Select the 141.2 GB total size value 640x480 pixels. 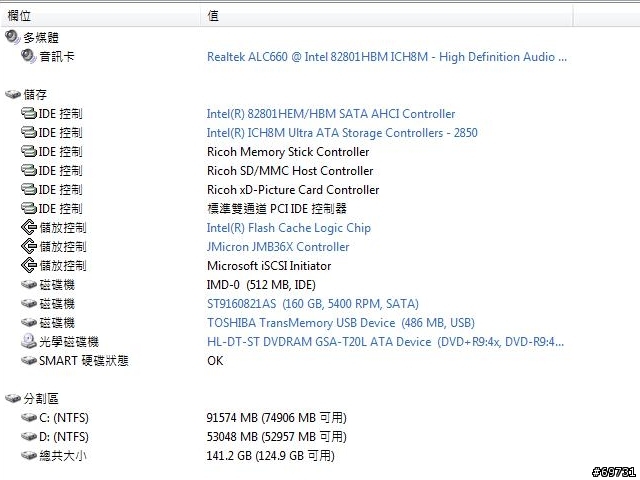[x=271, y=456]
